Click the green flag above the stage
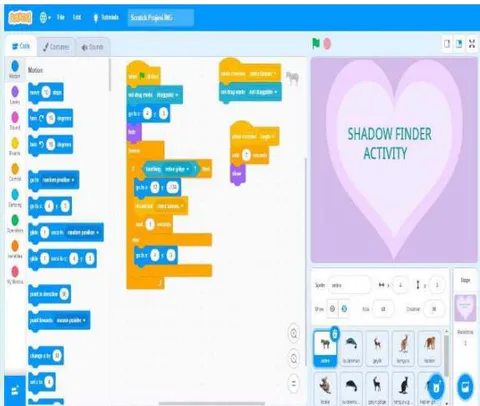The height and width of the screenshot is (406, 480). coord(316,44)
